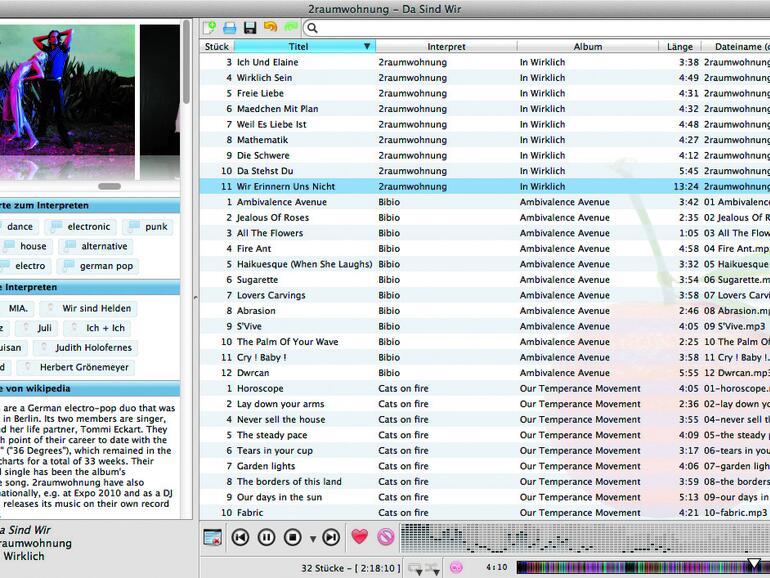This screenshot has height=578, width=770.
Task: Pause the current playback
Action: pos(266,537)
